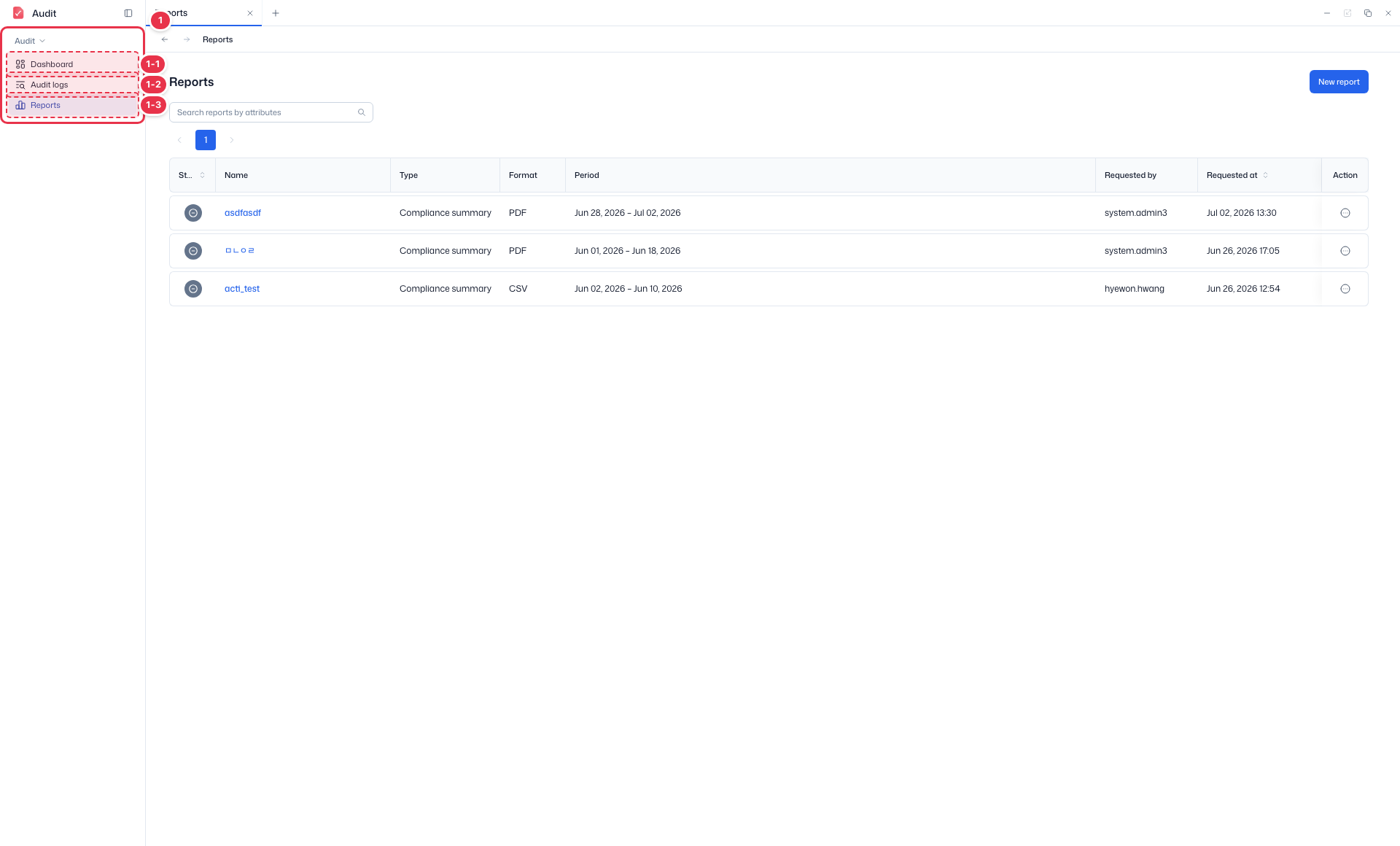Image resolution: width=1400 pixels, height=846 pixels.
Task: Focus the Search reports by attributes field
Action: [x=271, y=112]
